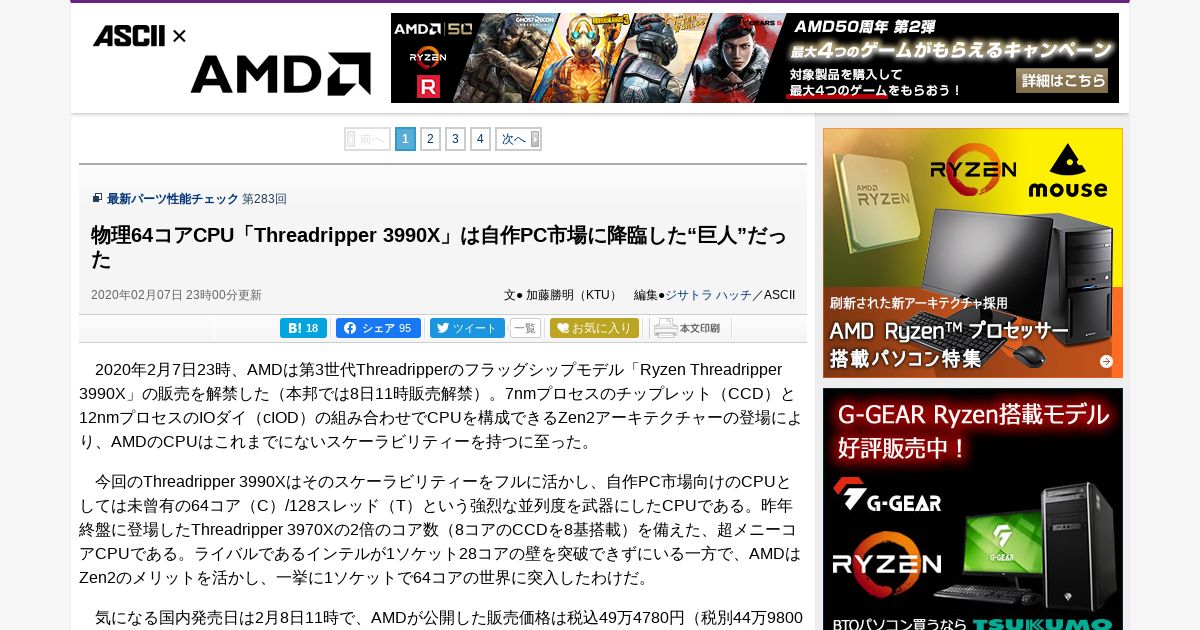Click update date 2020年02月07日 23時00分更新
This screenshot has height=630, width=1200.
click(176, 295)
